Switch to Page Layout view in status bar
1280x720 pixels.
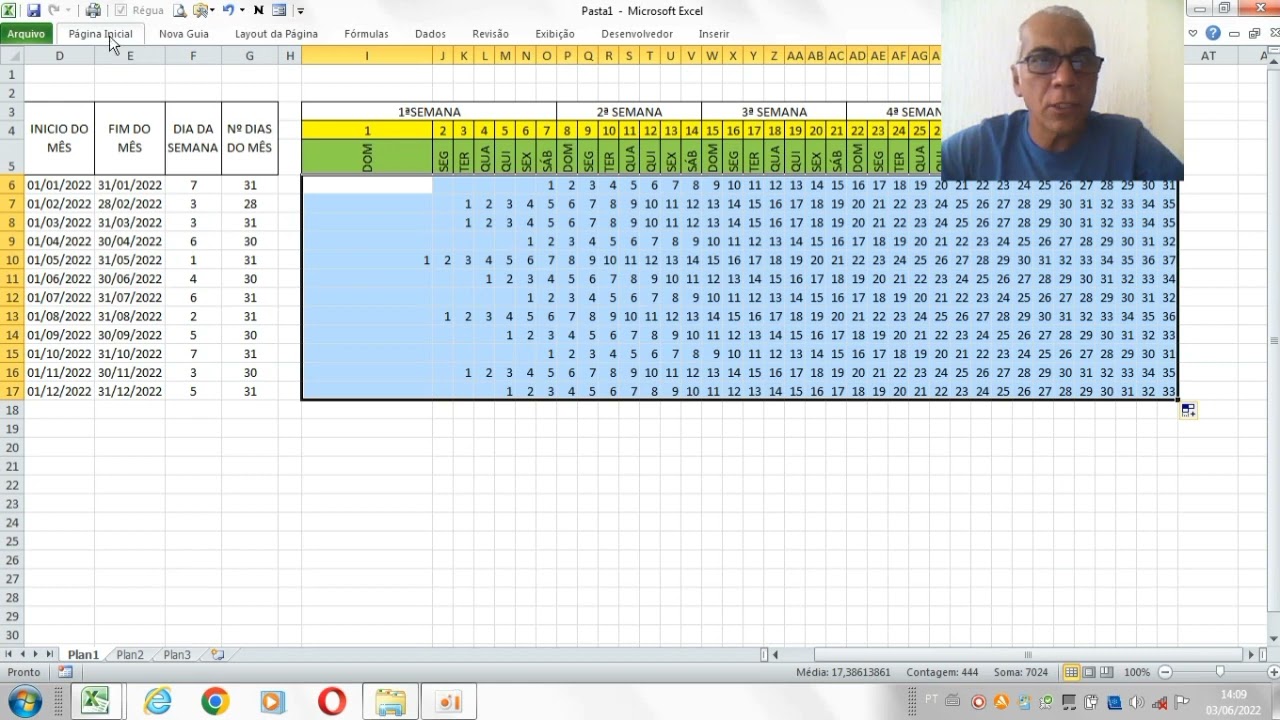click(1090, 672)
